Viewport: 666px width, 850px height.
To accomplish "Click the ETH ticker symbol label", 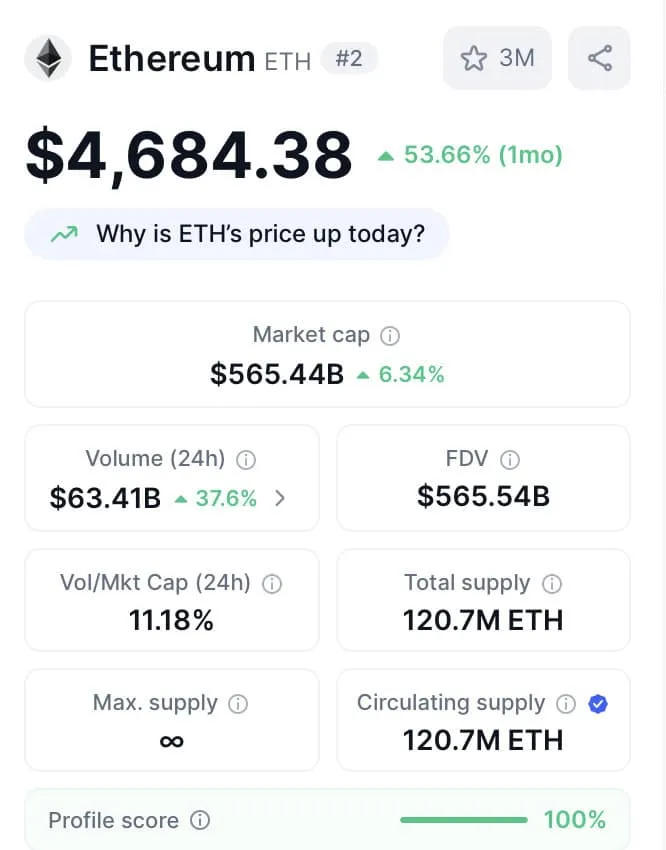I will pos(288,61).
